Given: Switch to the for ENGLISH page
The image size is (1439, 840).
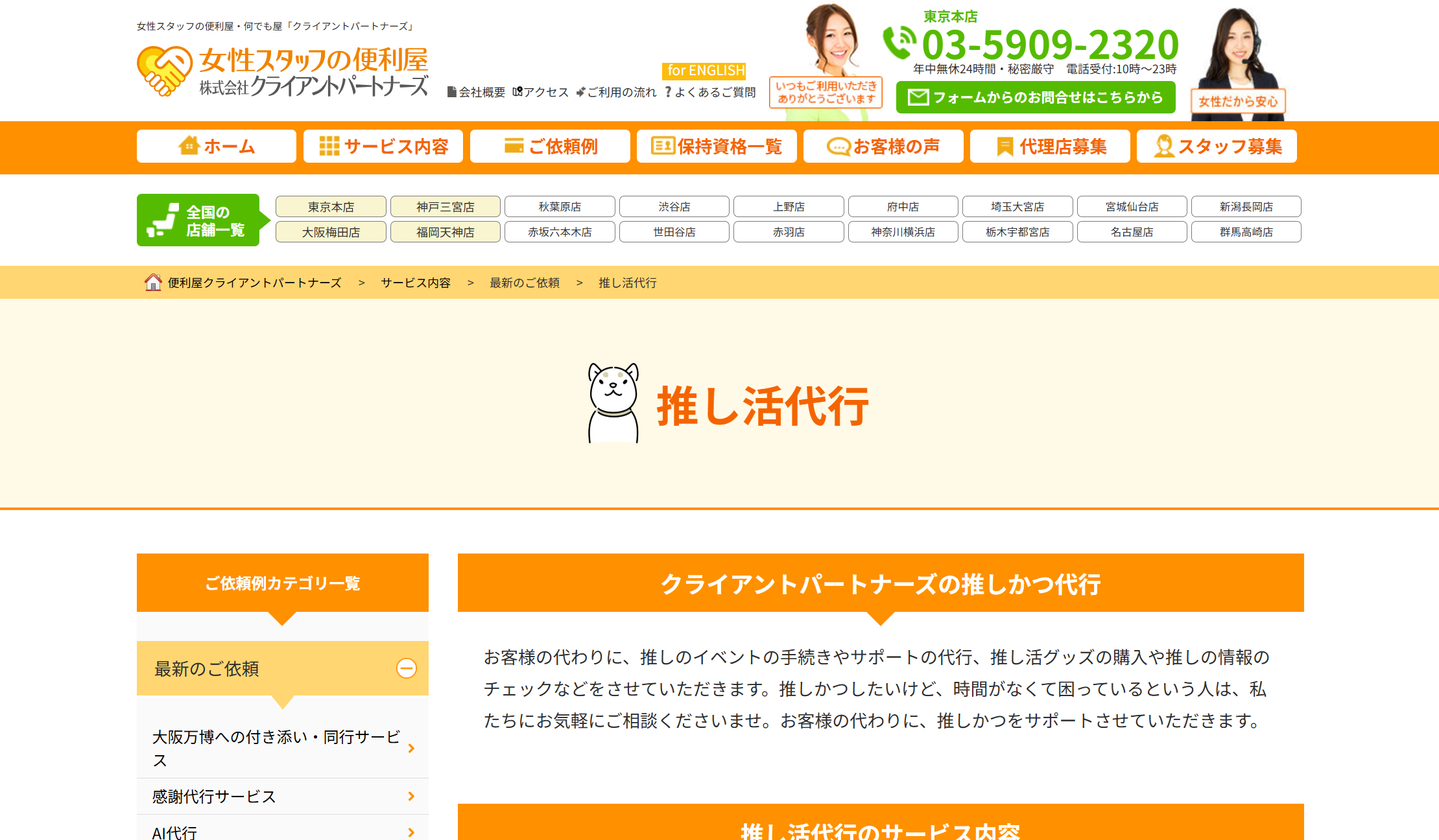Looking at the screenshot, I should point(704,70).
